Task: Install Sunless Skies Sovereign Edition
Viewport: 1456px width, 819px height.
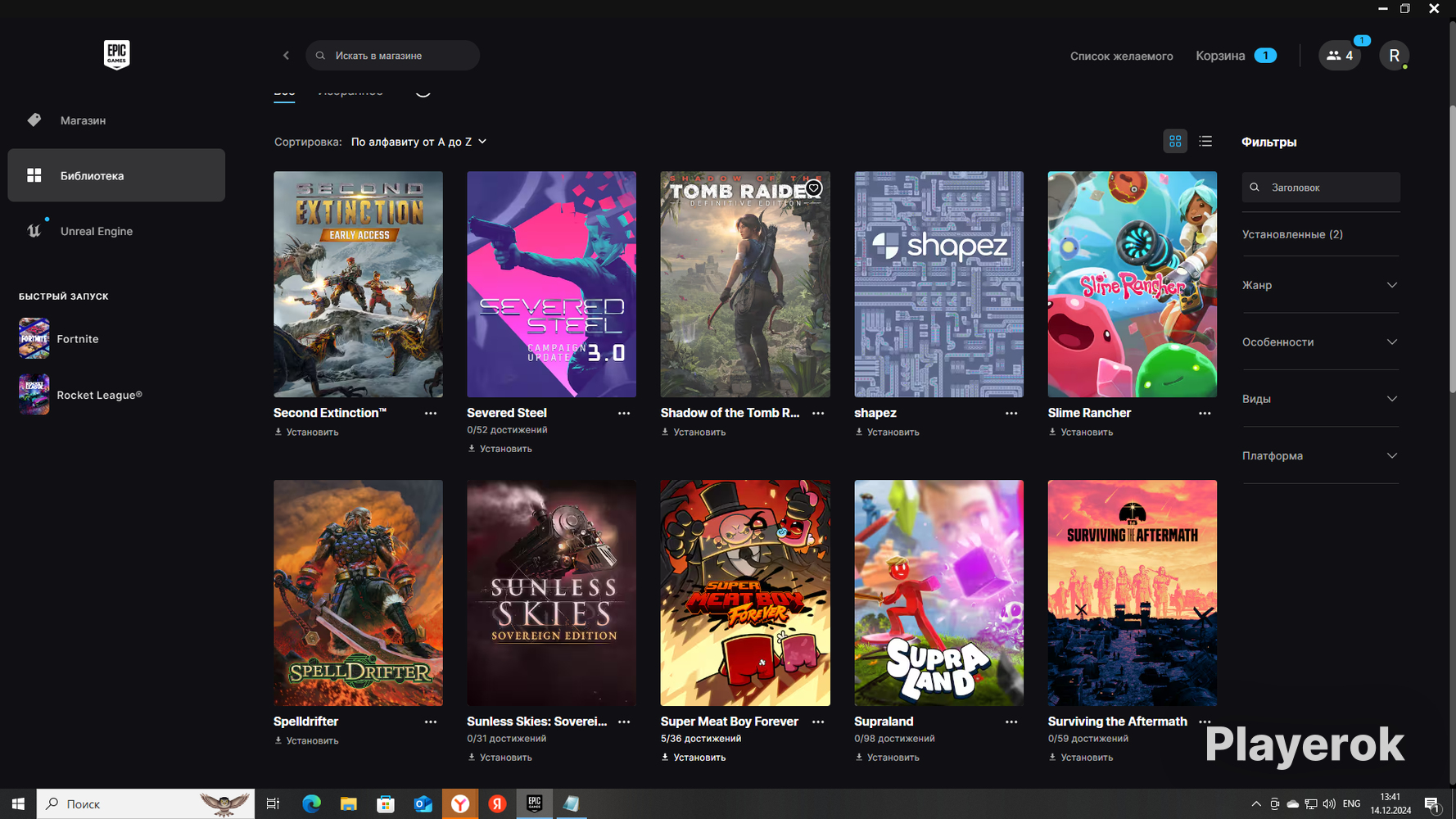Action: pyautogui.click(x=500, y=758)
